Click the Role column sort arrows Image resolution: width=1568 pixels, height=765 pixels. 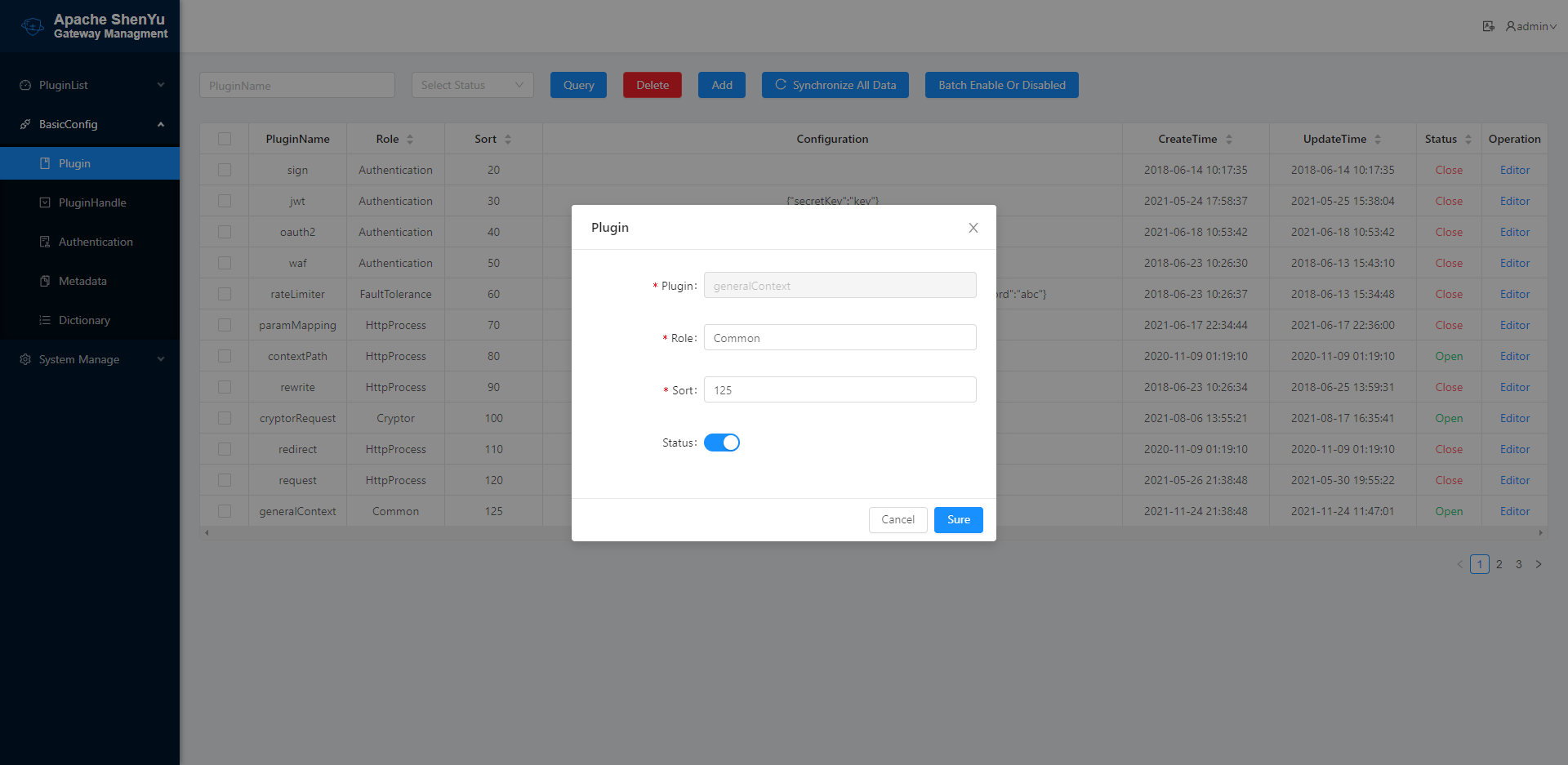[x=410, y=140]
